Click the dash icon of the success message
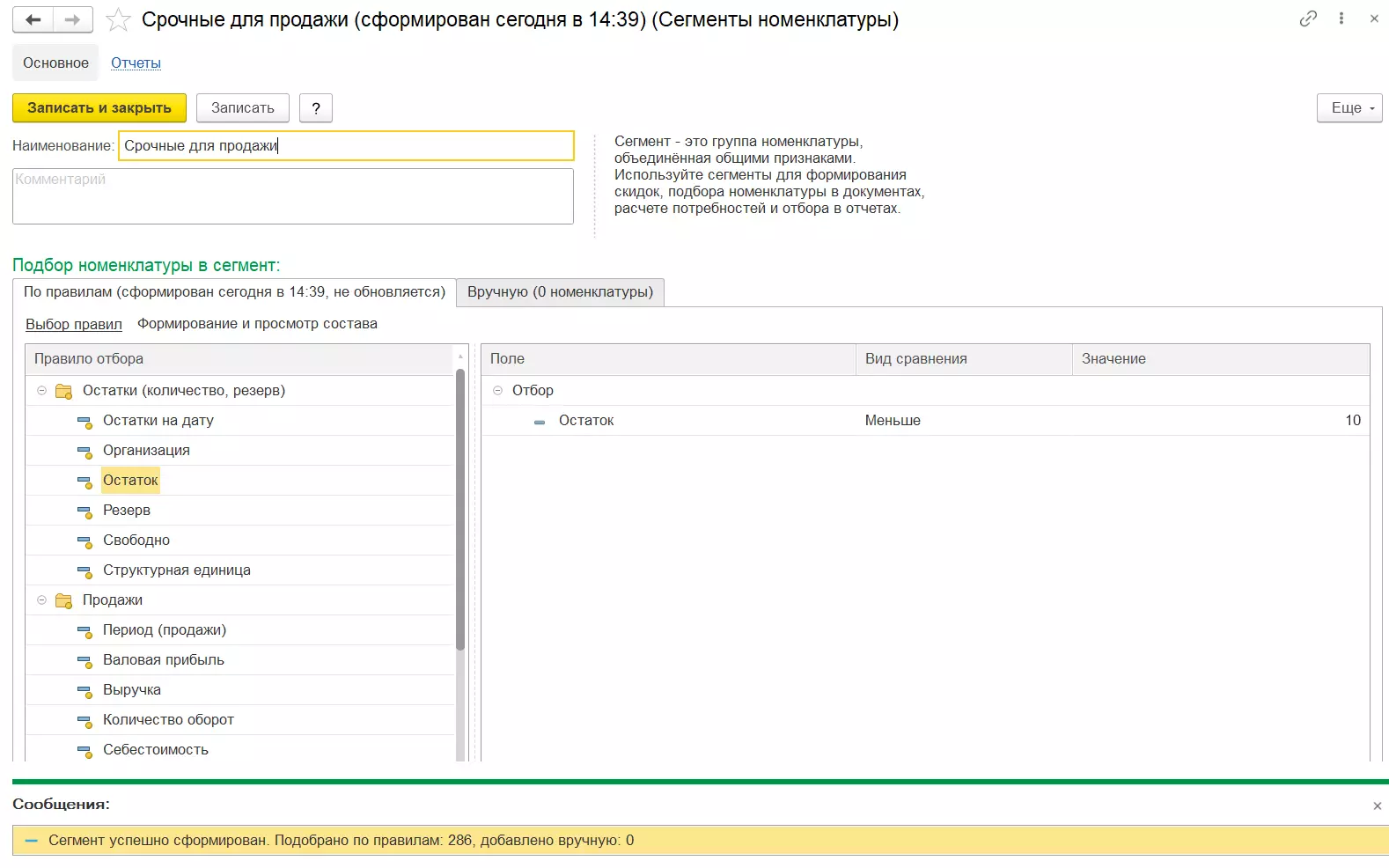The image size is (1389, 868). coord(32,841)
